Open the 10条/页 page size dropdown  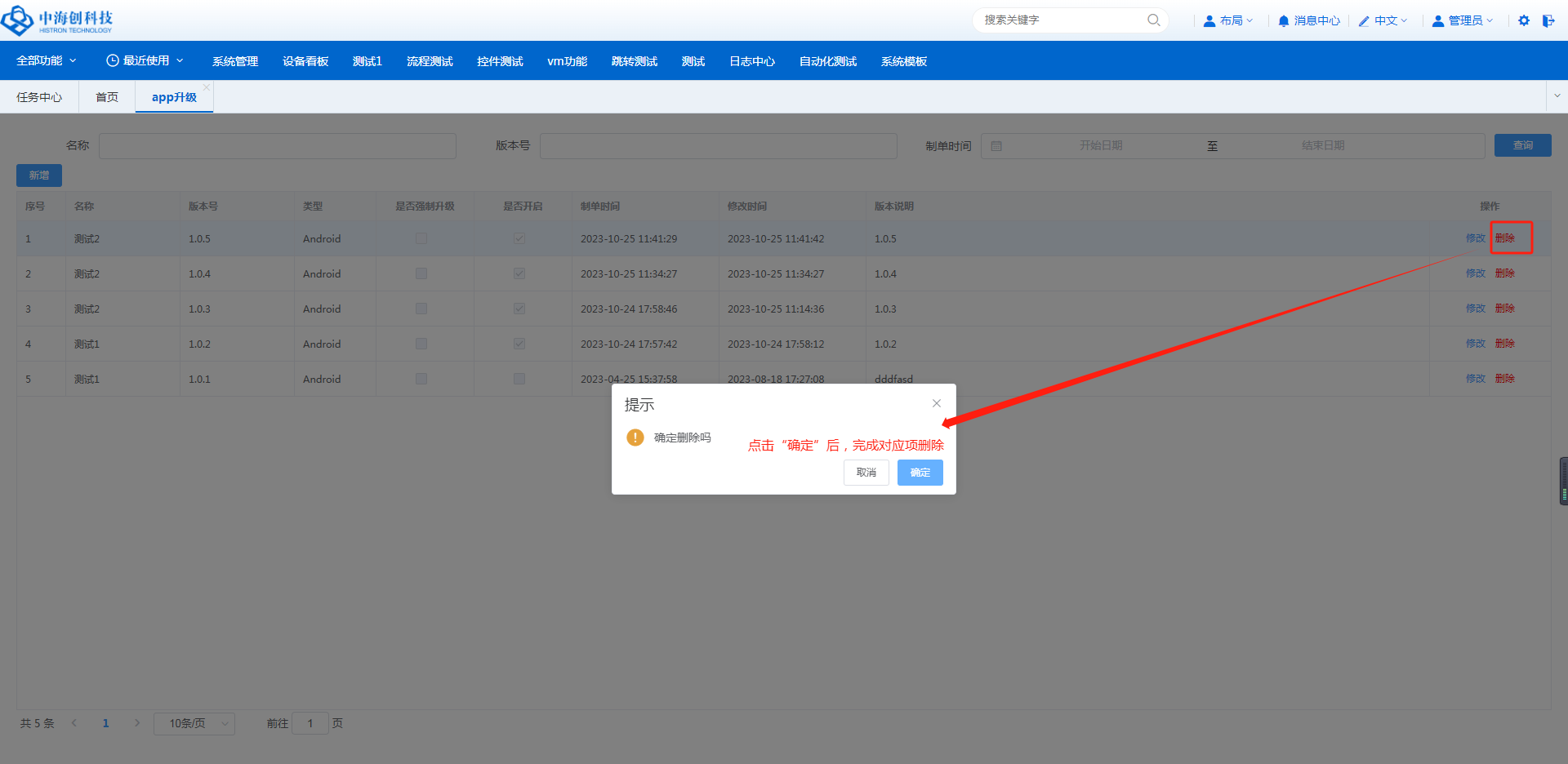point(194,723)
